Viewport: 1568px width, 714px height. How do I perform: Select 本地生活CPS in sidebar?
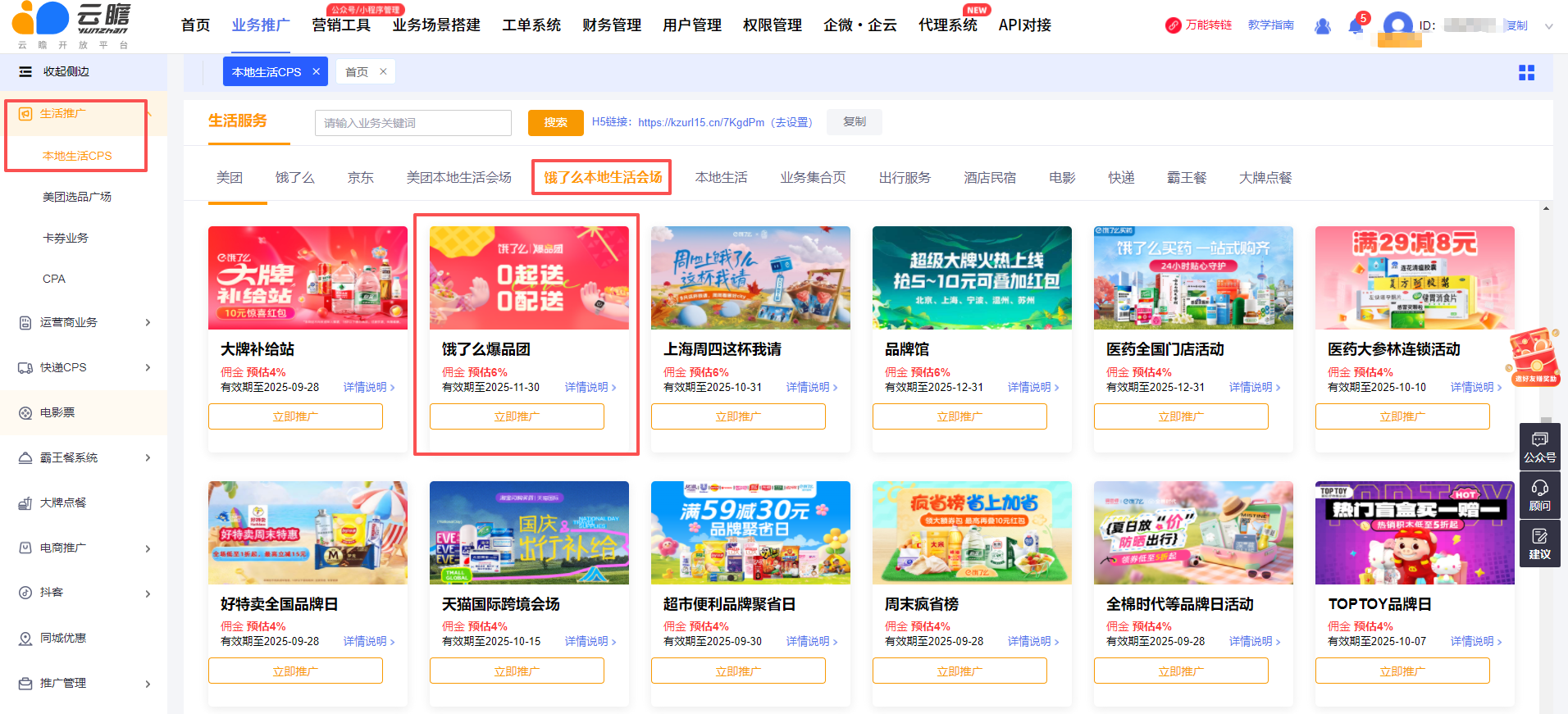tap(77, 156)
